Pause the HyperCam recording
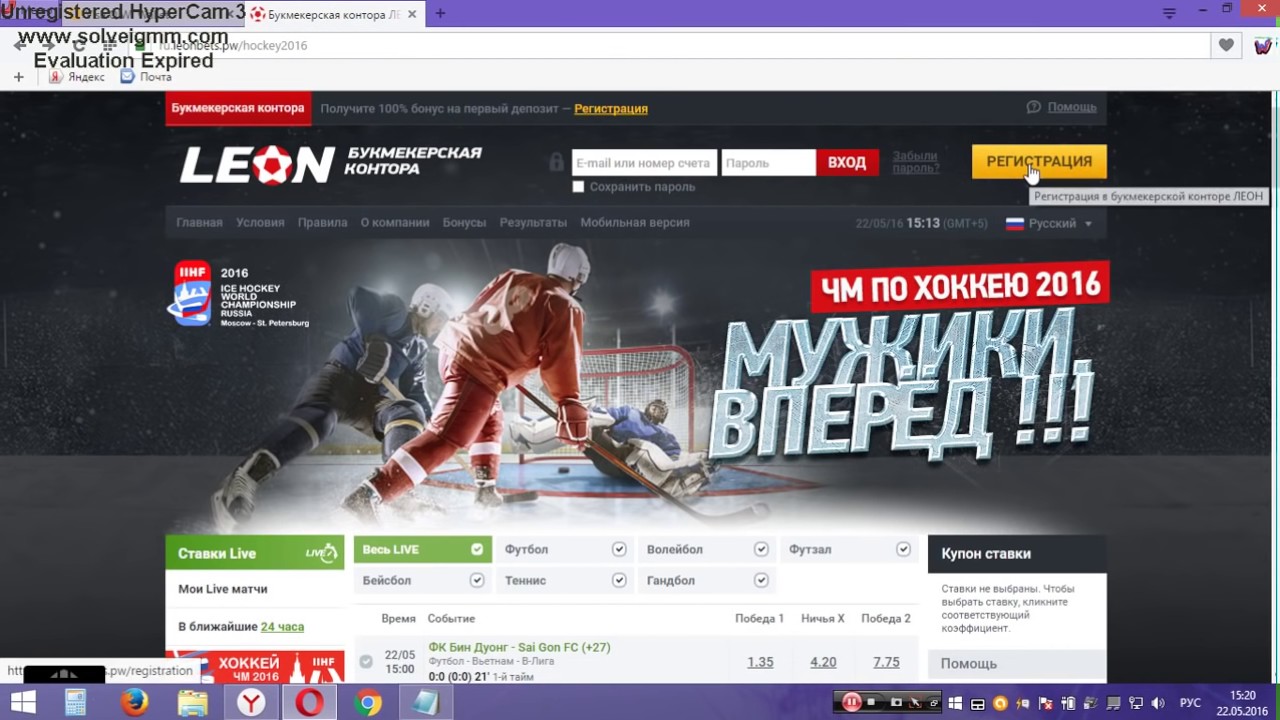The width and height of the screenshot is (1280, 720). coord(851,702)
